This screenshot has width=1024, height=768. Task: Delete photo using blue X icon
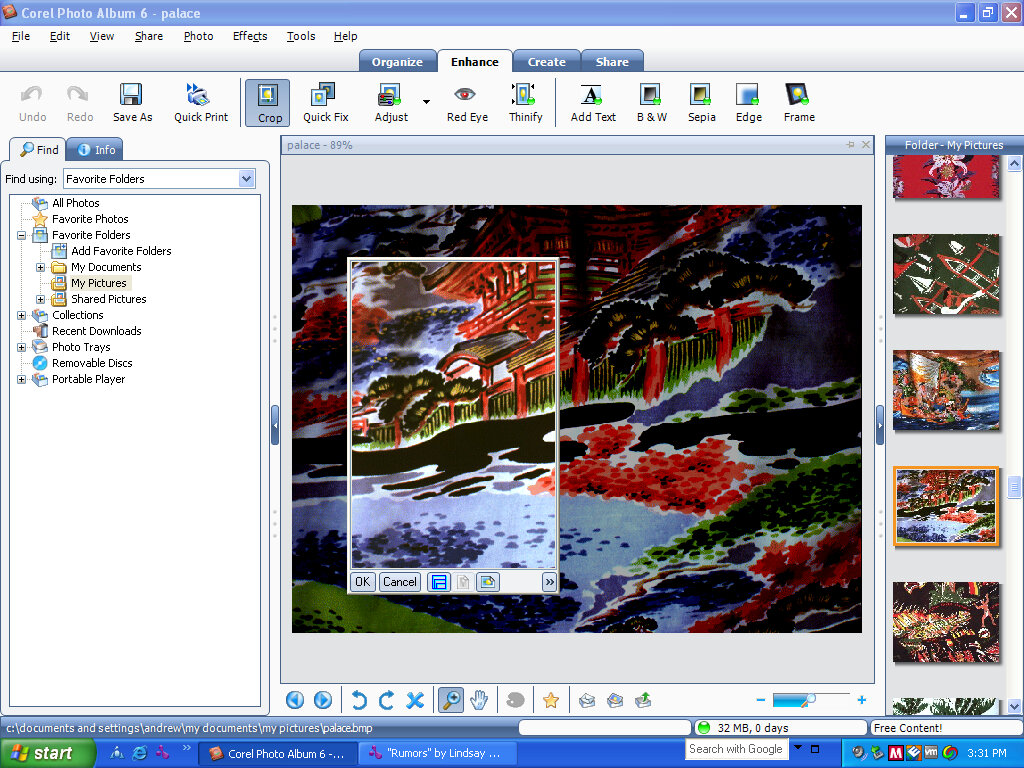click(x=415, y=701)
